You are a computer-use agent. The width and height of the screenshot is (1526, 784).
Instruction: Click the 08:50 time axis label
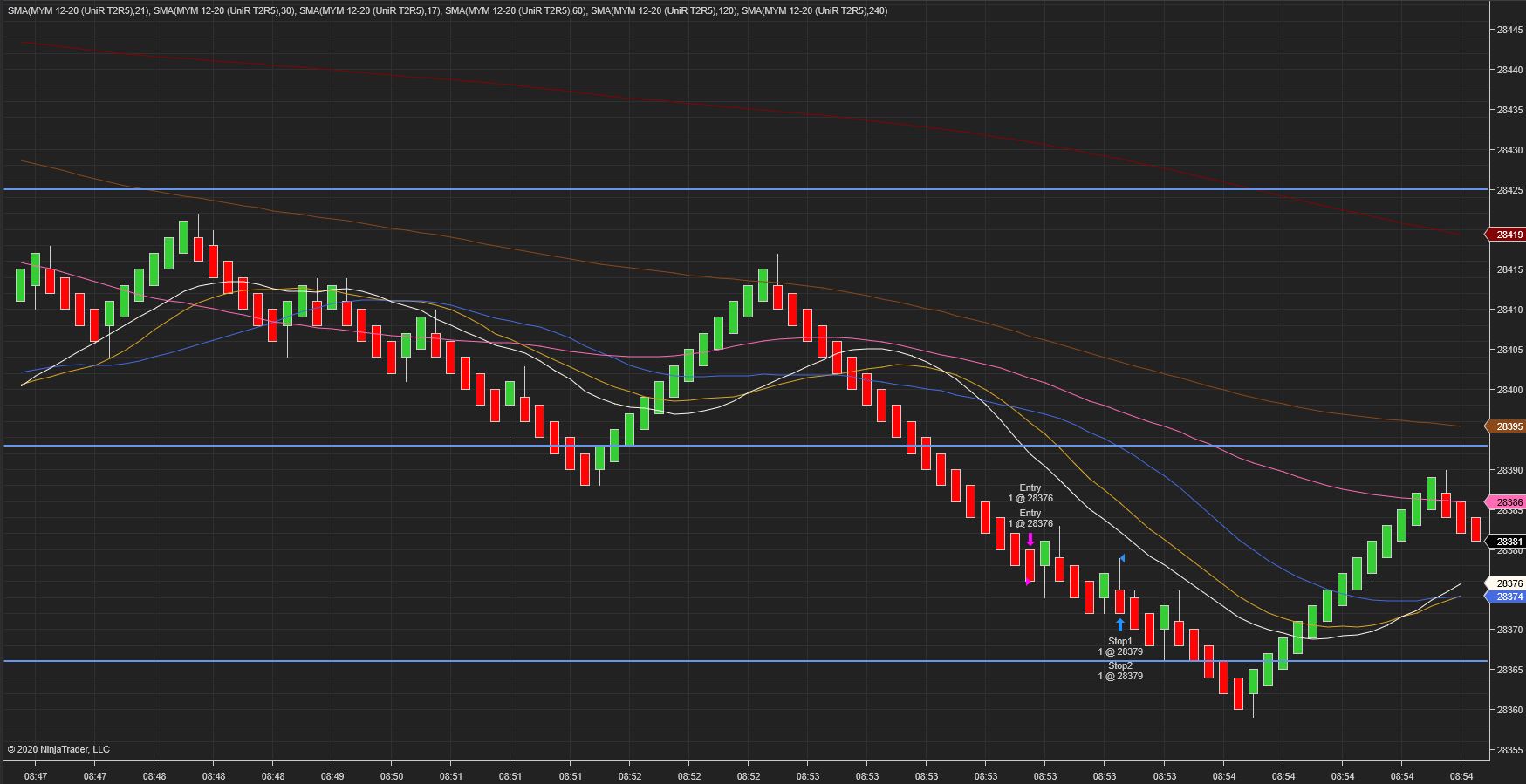(x=392, y=776)
